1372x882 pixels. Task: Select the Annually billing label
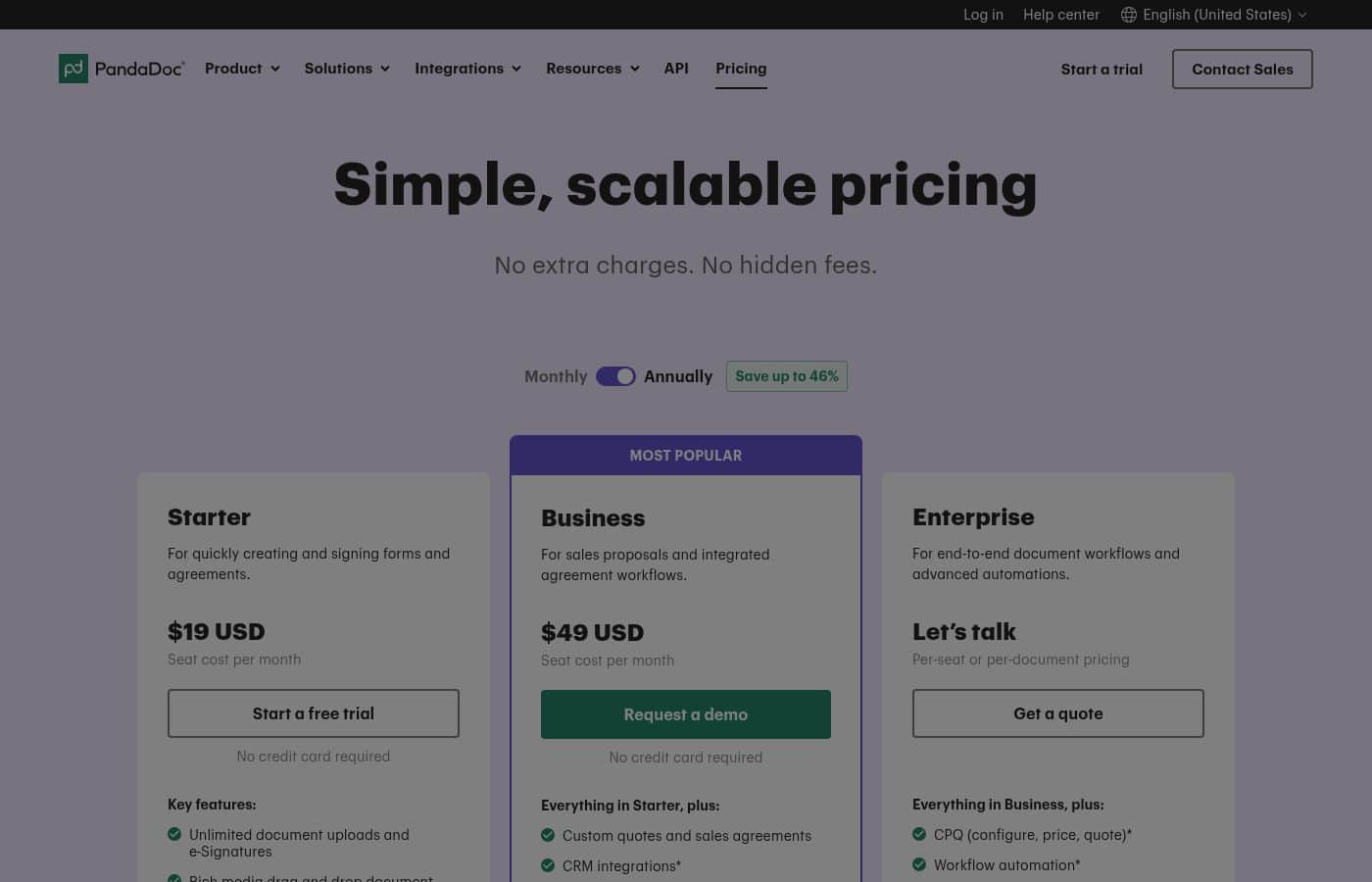tap(678, 376)
